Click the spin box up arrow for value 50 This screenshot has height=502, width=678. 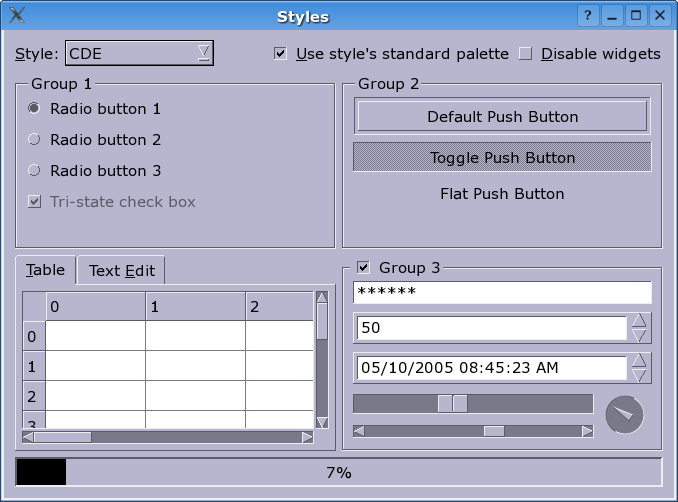pos(640,321)
